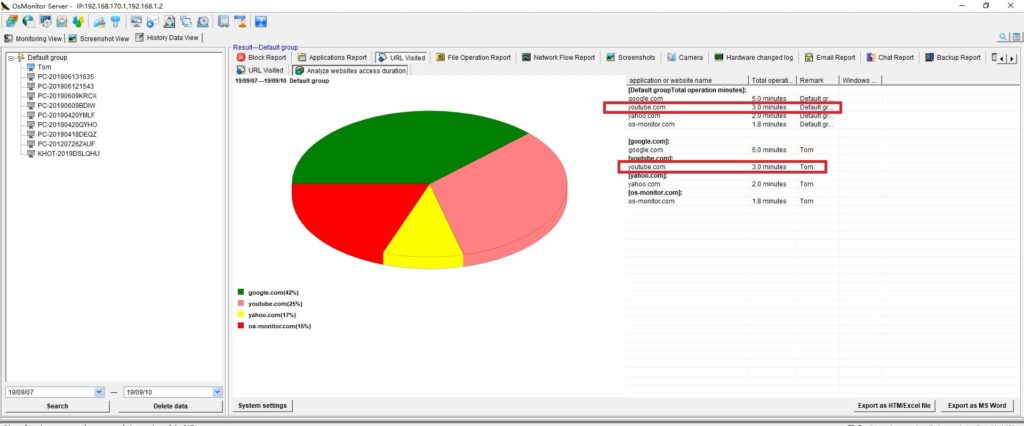
Task: Click the disc drive toolbar icon
Action: 203,22
